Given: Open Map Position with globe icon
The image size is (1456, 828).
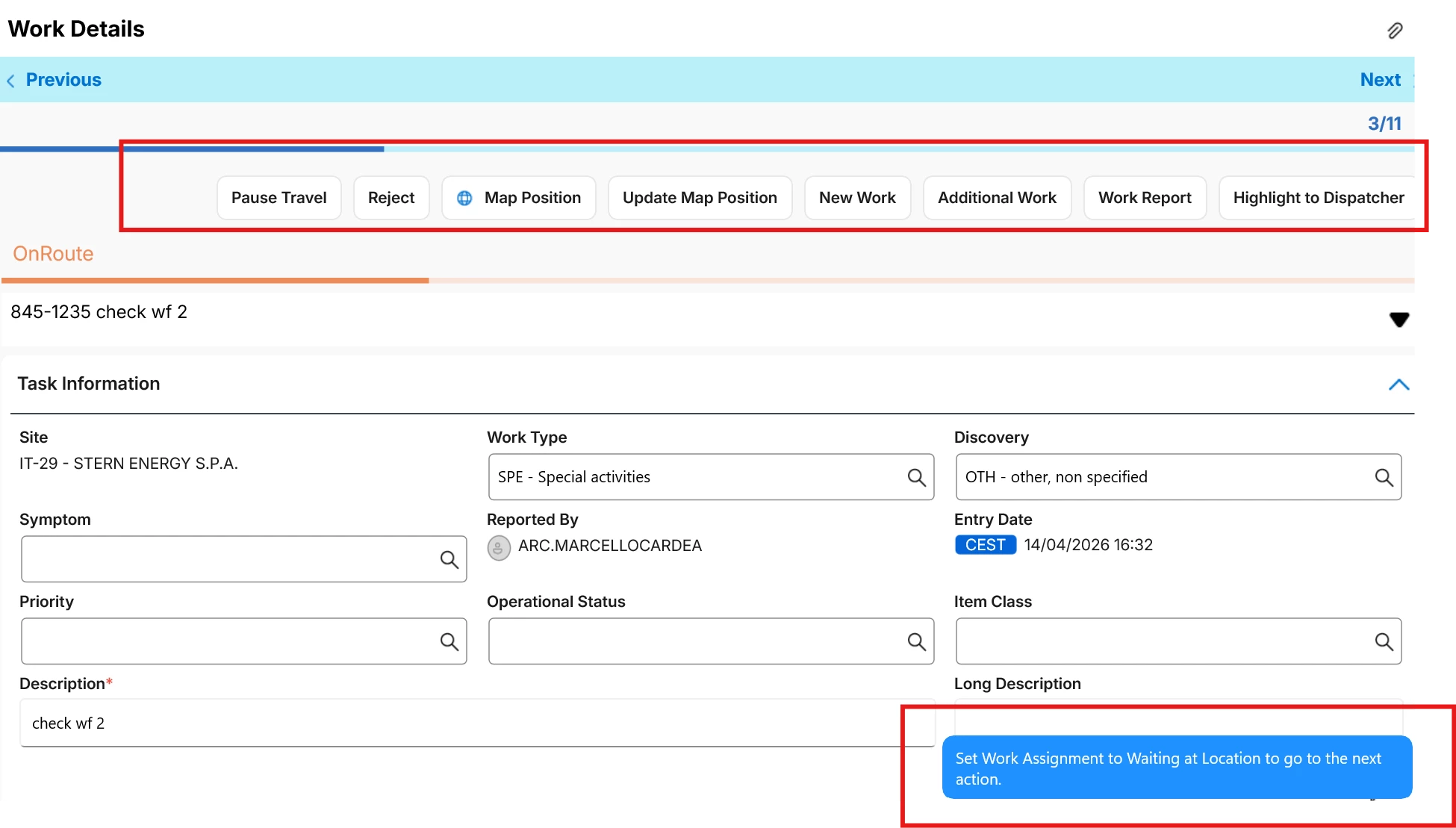Looking at the screenshot, I should [519, 198].
